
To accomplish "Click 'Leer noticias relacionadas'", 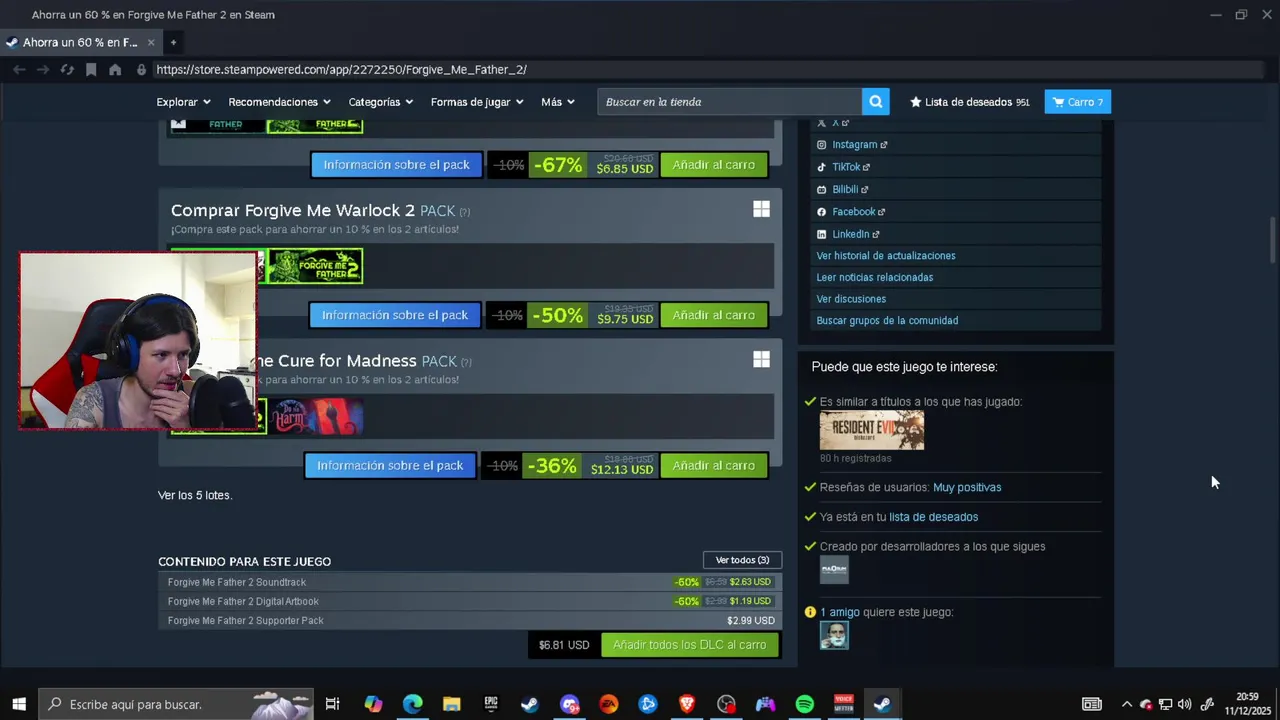I will coord(875,278).
